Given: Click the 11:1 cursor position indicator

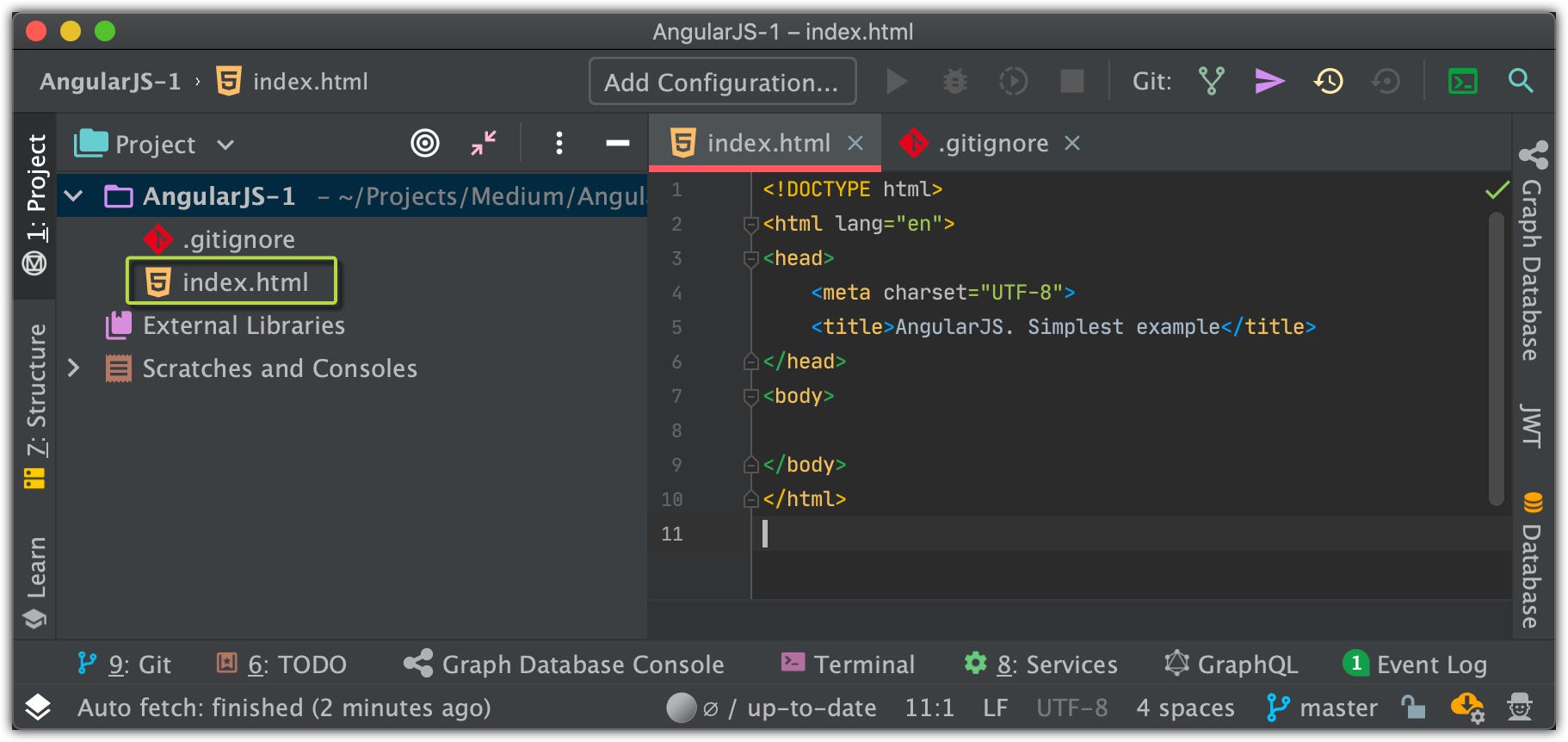Looking at the screenshot, I should (x=929, y=708).
